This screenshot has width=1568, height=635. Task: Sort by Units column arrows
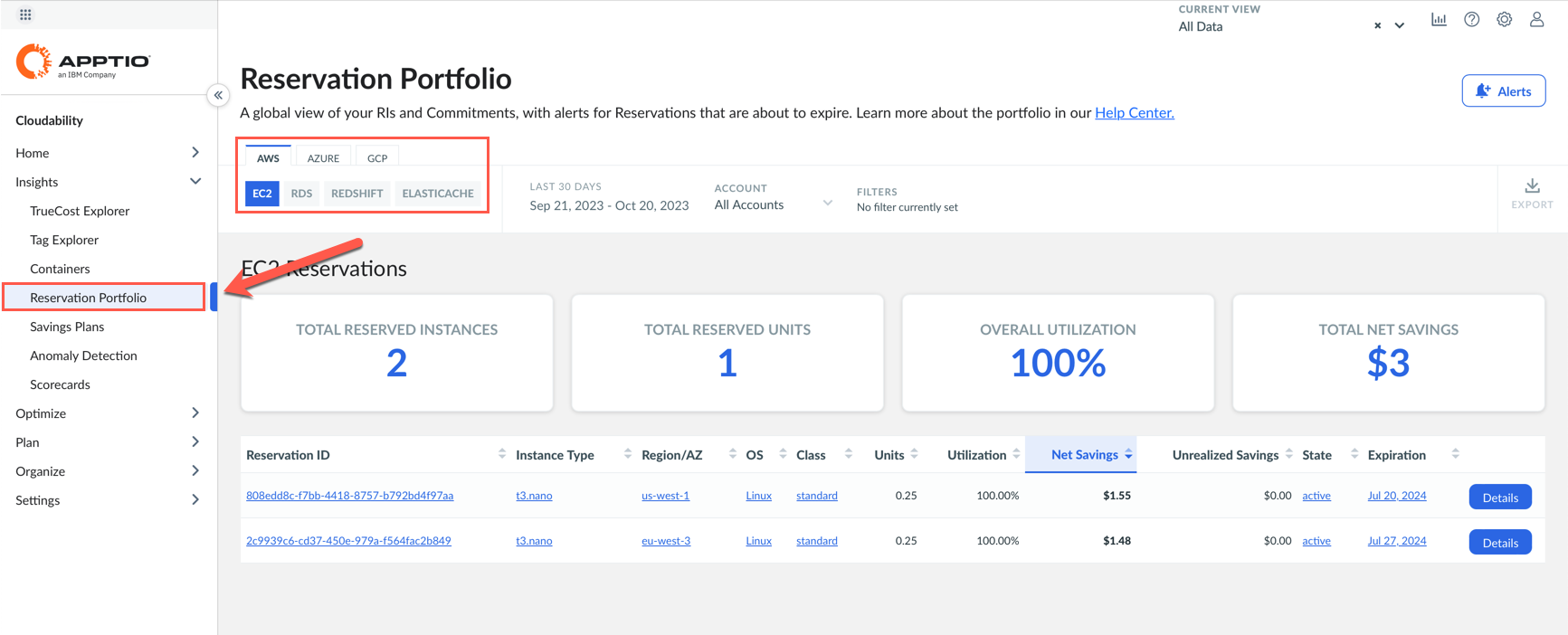point(915,454)
